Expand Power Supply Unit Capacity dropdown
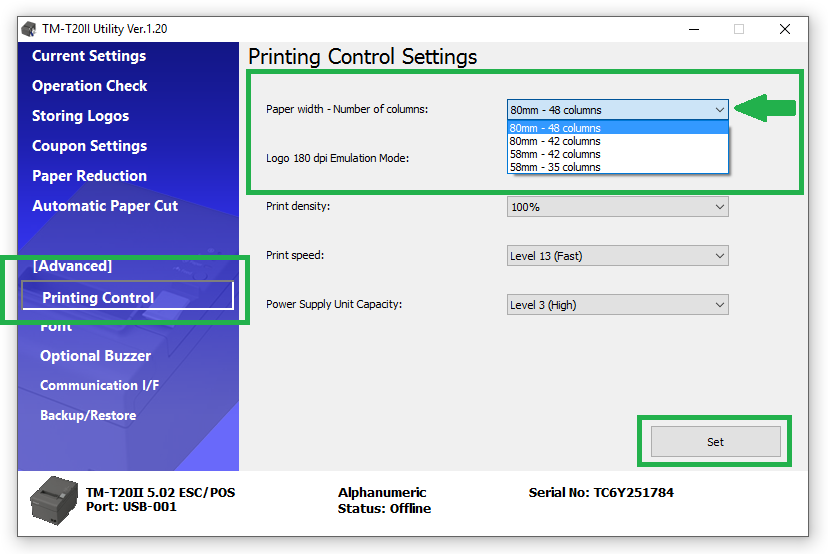 tap(617, 305)
